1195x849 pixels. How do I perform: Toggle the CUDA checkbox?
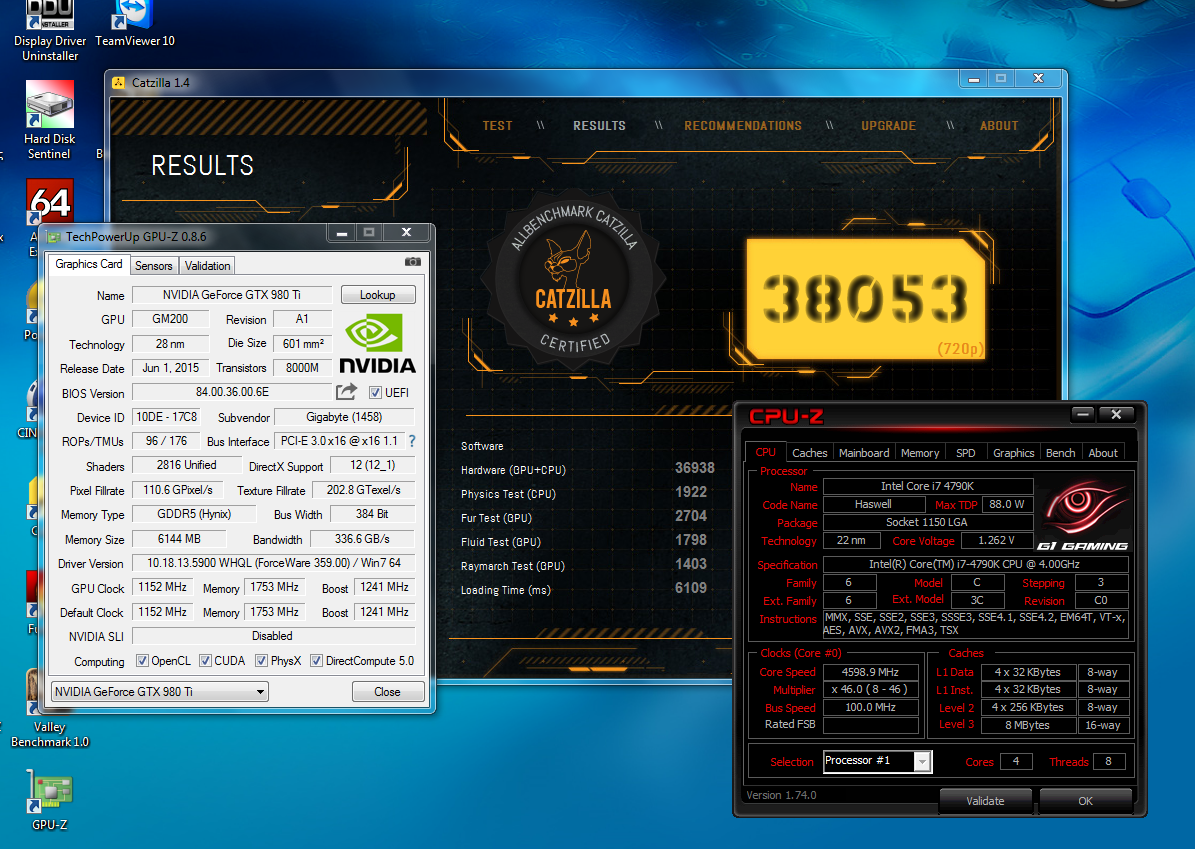coord(205,661)
